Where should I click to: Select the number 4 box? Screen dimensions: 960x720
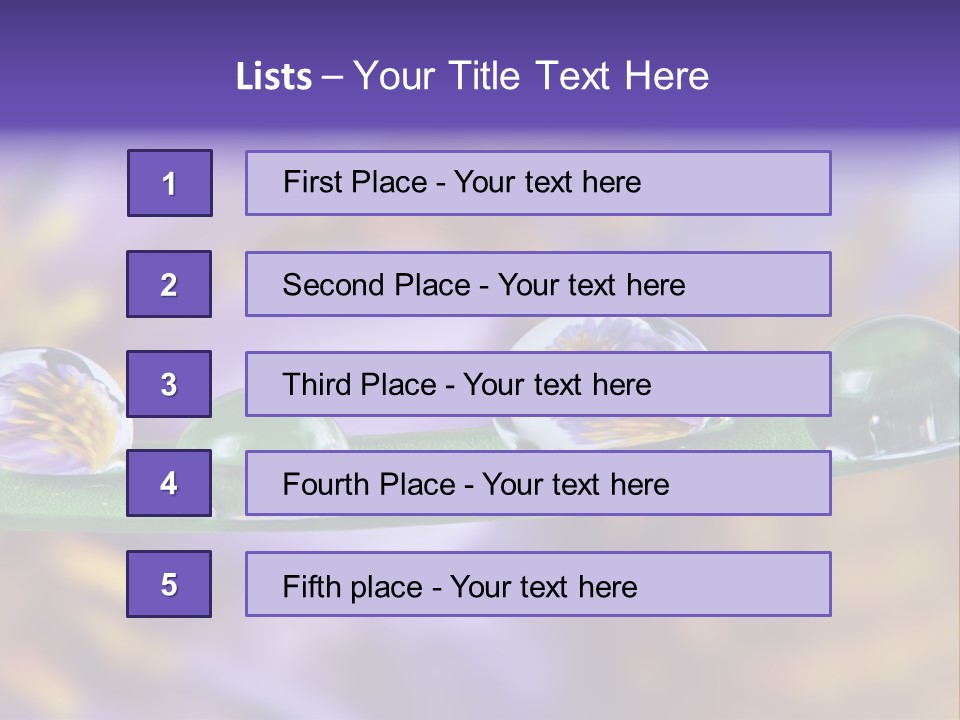tap(169, 483)
